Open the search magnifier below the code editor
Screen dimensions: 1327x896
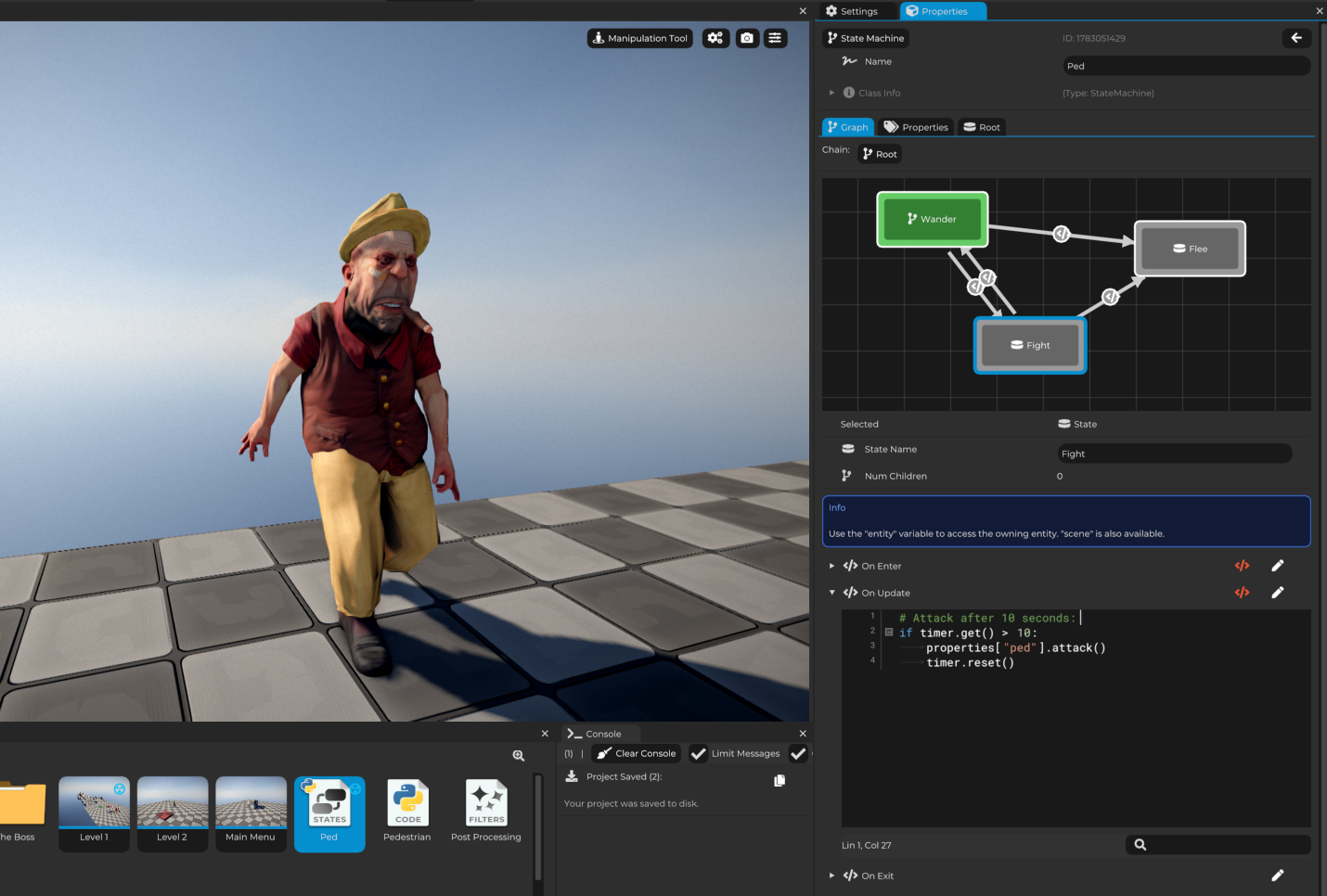coord(1140,844)
